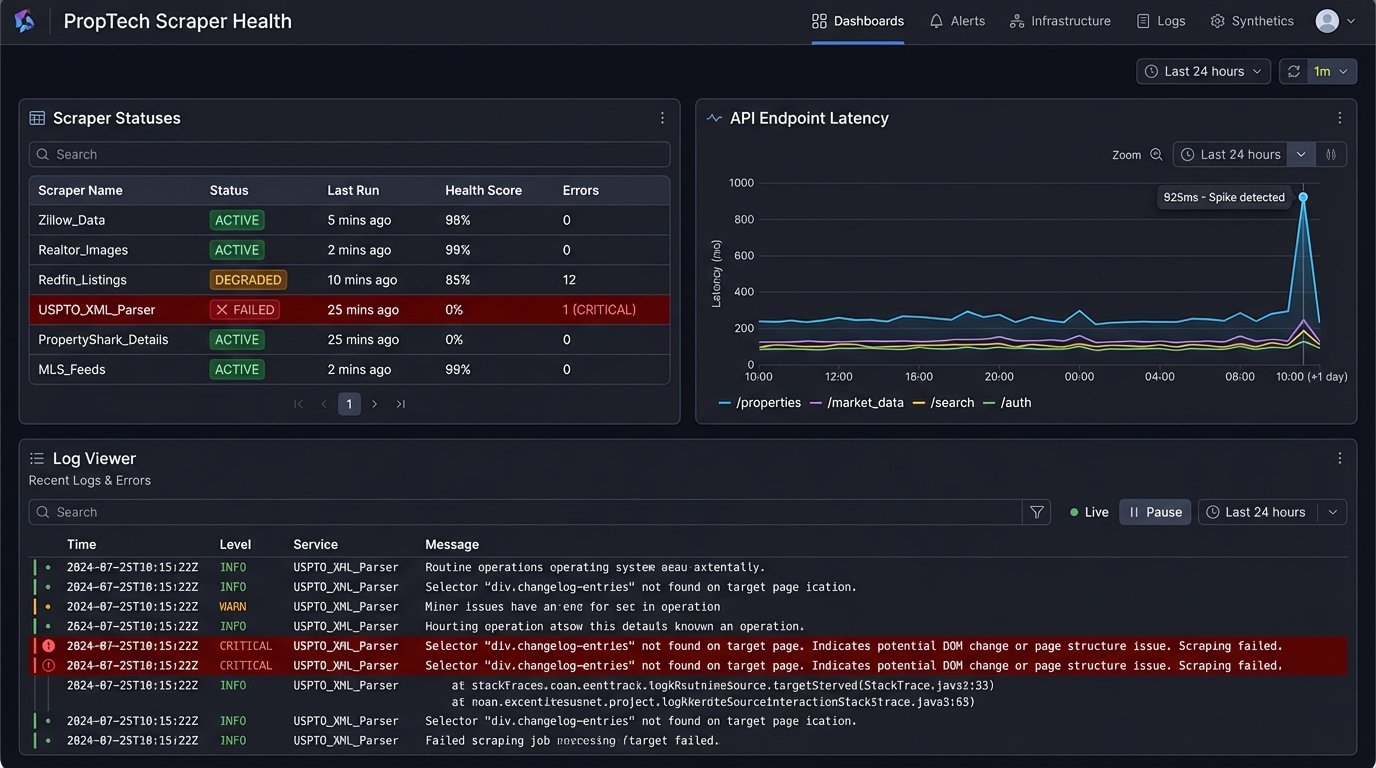Click the app logo in the header
This screenshot has height=768, width=1376.
[x=24, y=21]
